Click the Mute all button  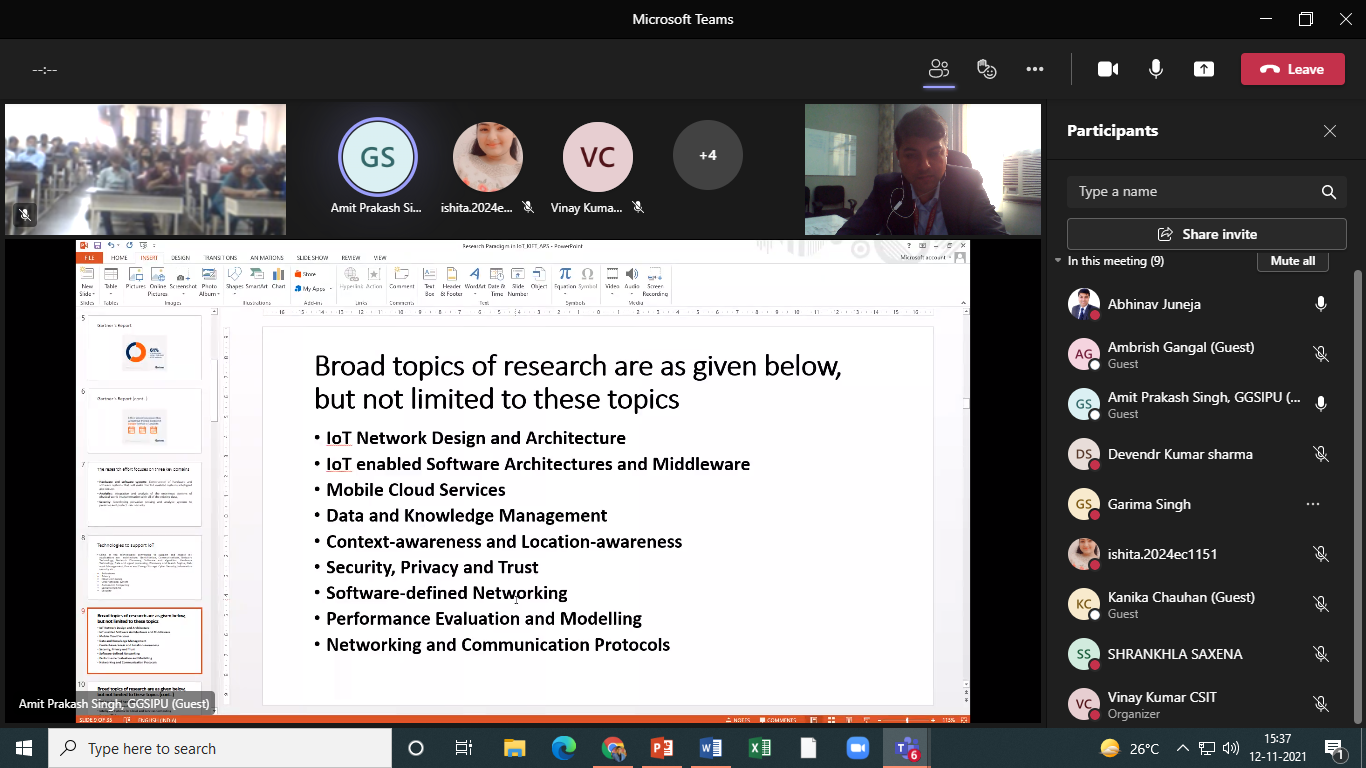pyautogui.click(x=1292, y=261)
